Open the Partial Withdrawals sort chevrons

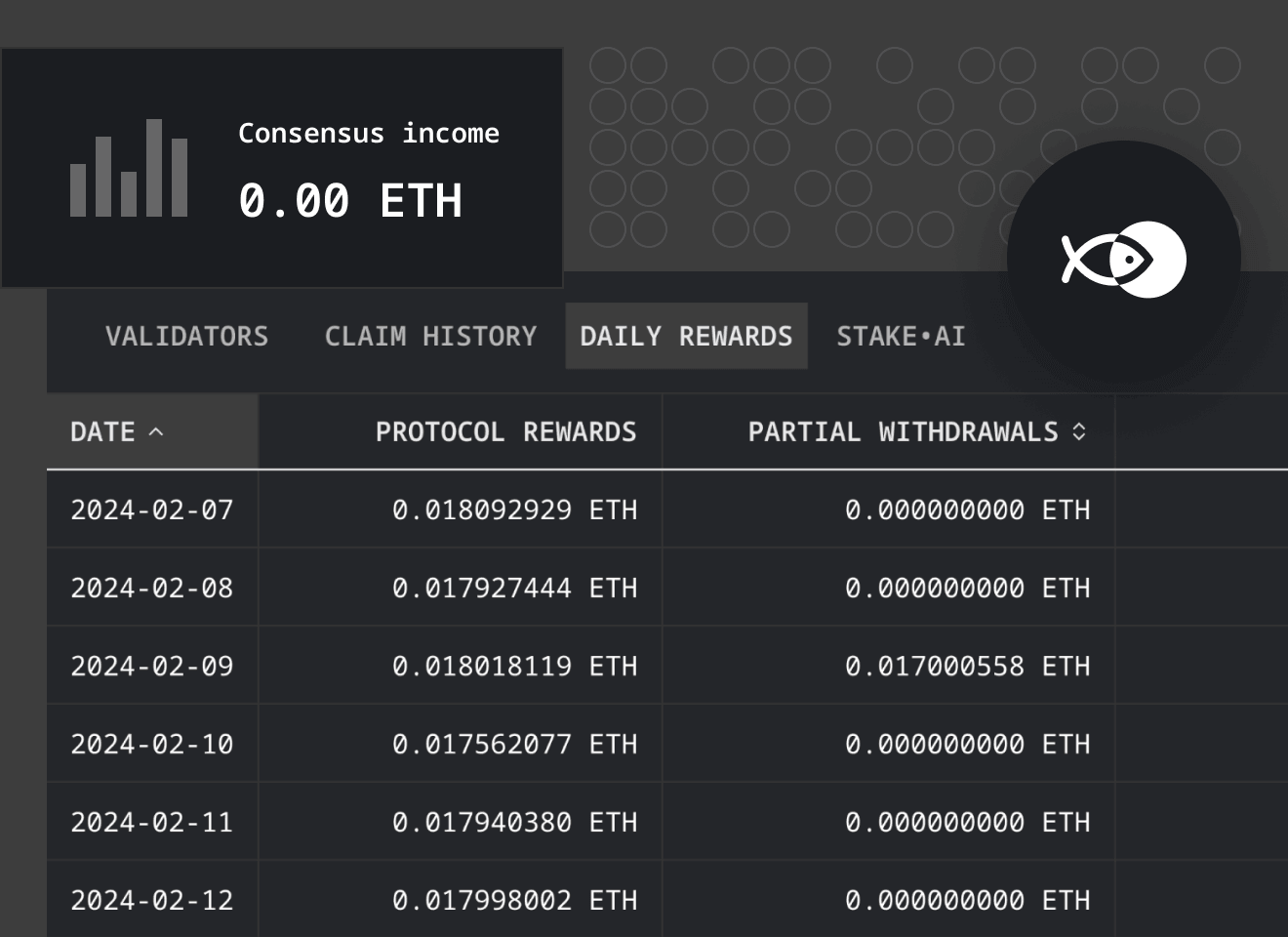(1079, 431)
